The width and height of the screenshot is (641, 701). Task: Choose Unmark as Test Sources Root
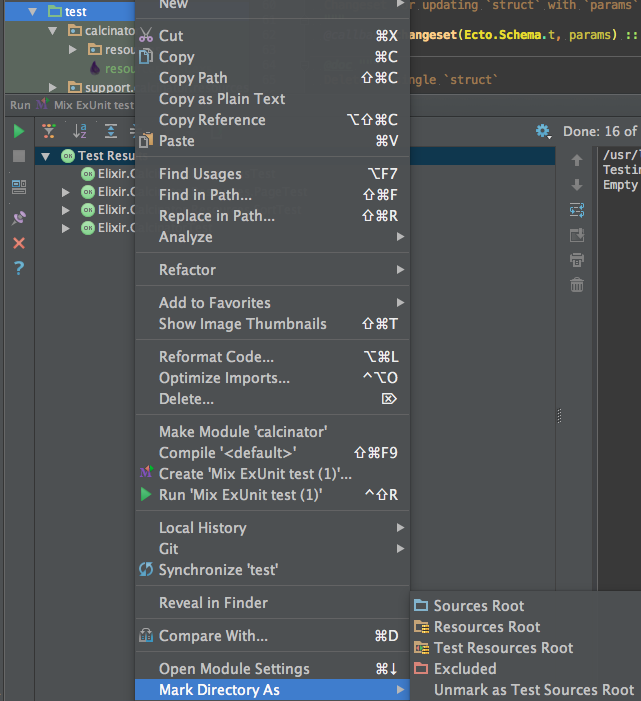point(526,690)
